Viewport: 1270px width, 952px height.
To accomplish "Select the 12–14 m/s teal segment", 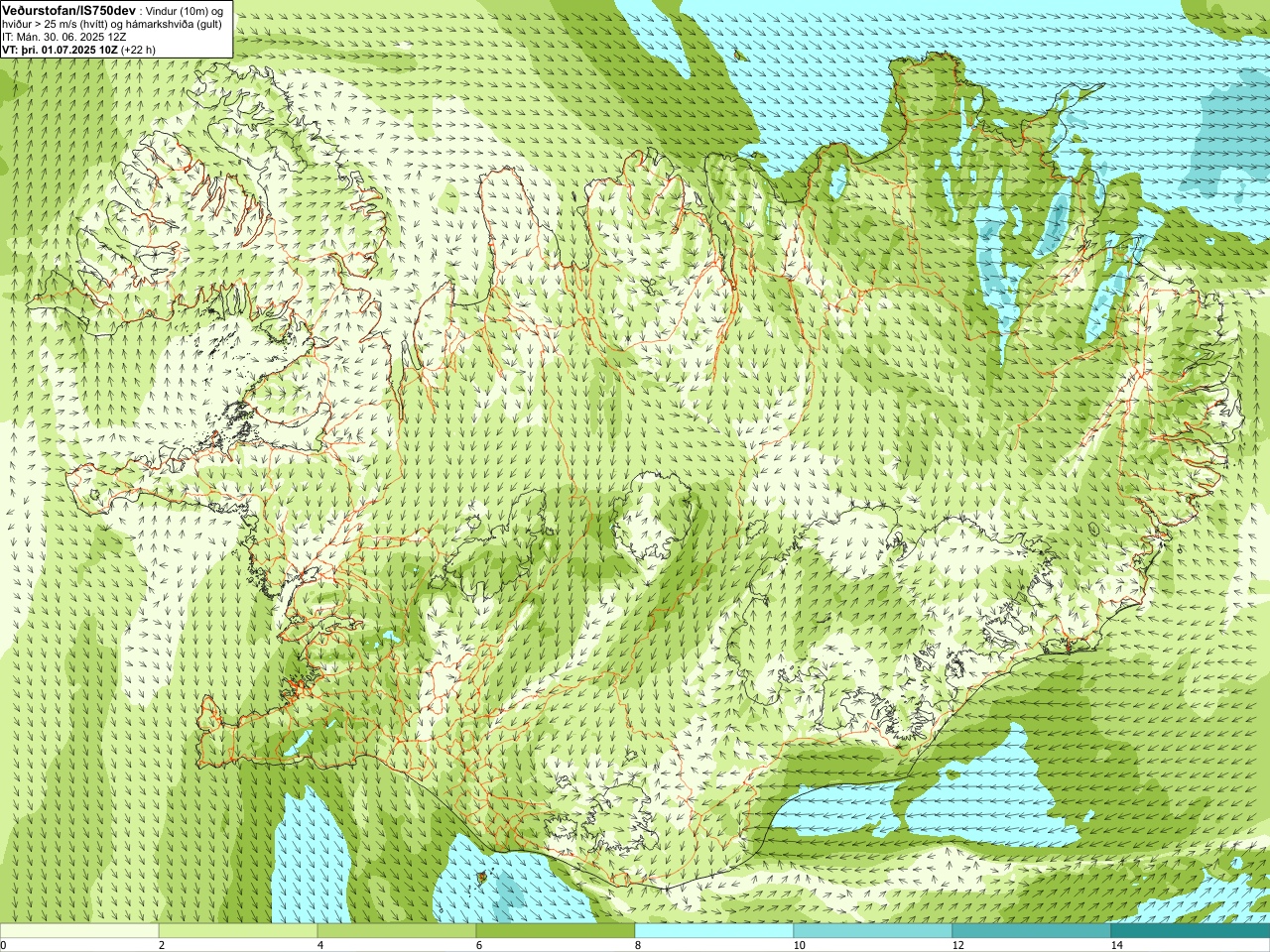I will click(1032, 931).
